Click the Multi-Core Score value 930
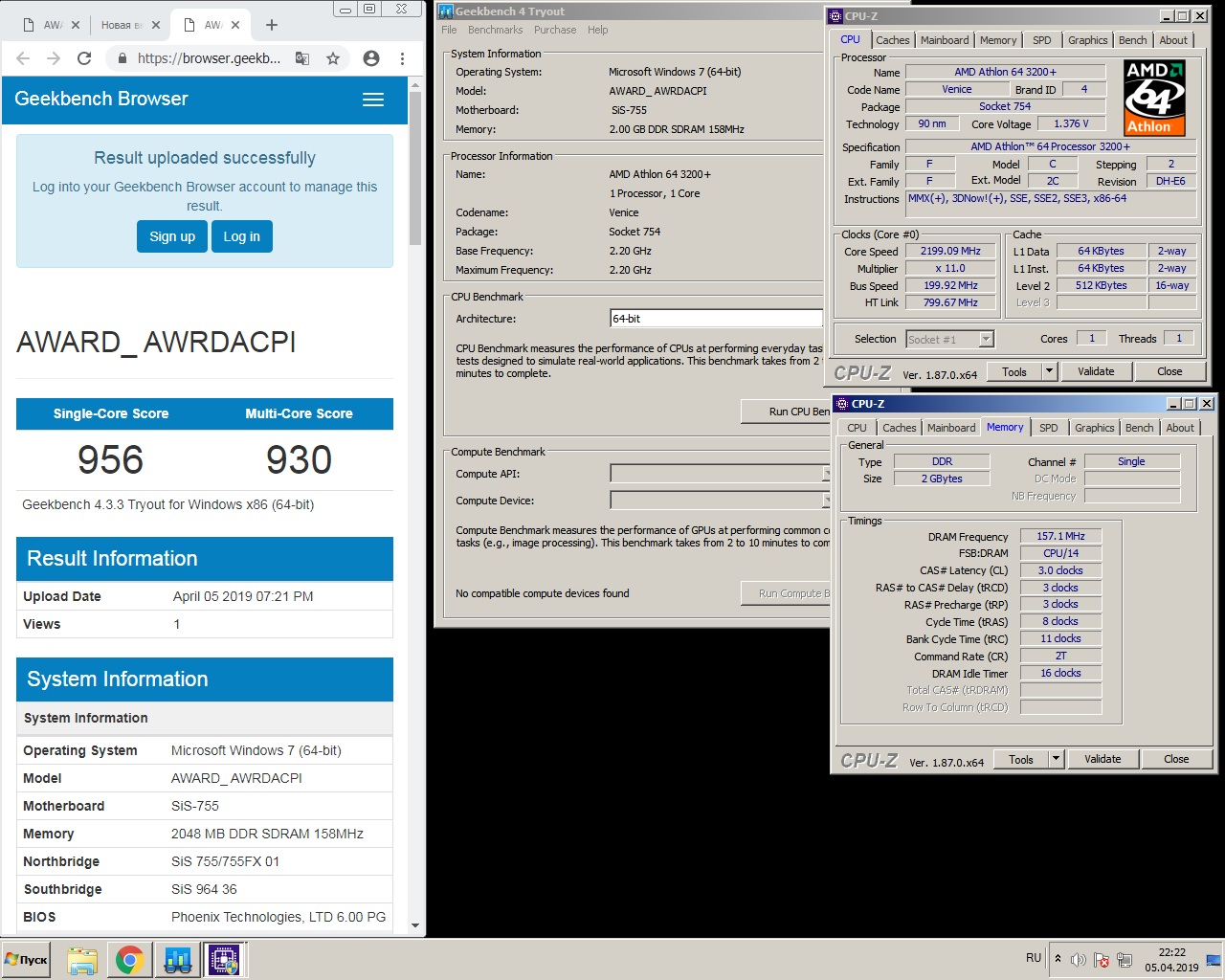This screenshot has width=1225, height=980. pyautogui.click(x=299, y=460)
